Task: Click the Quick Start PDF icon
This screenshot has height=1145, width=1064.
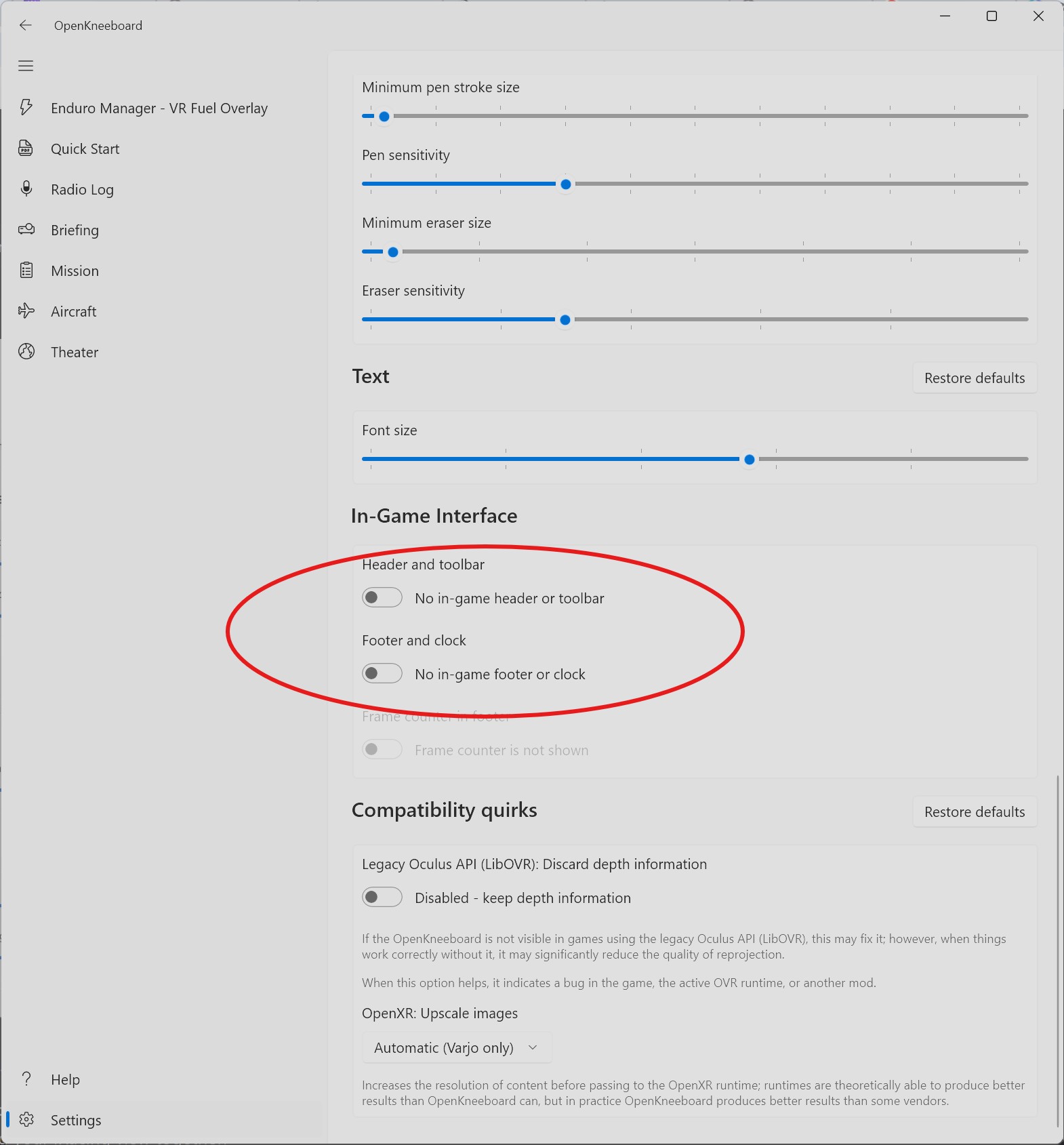Action: point(26,148)
